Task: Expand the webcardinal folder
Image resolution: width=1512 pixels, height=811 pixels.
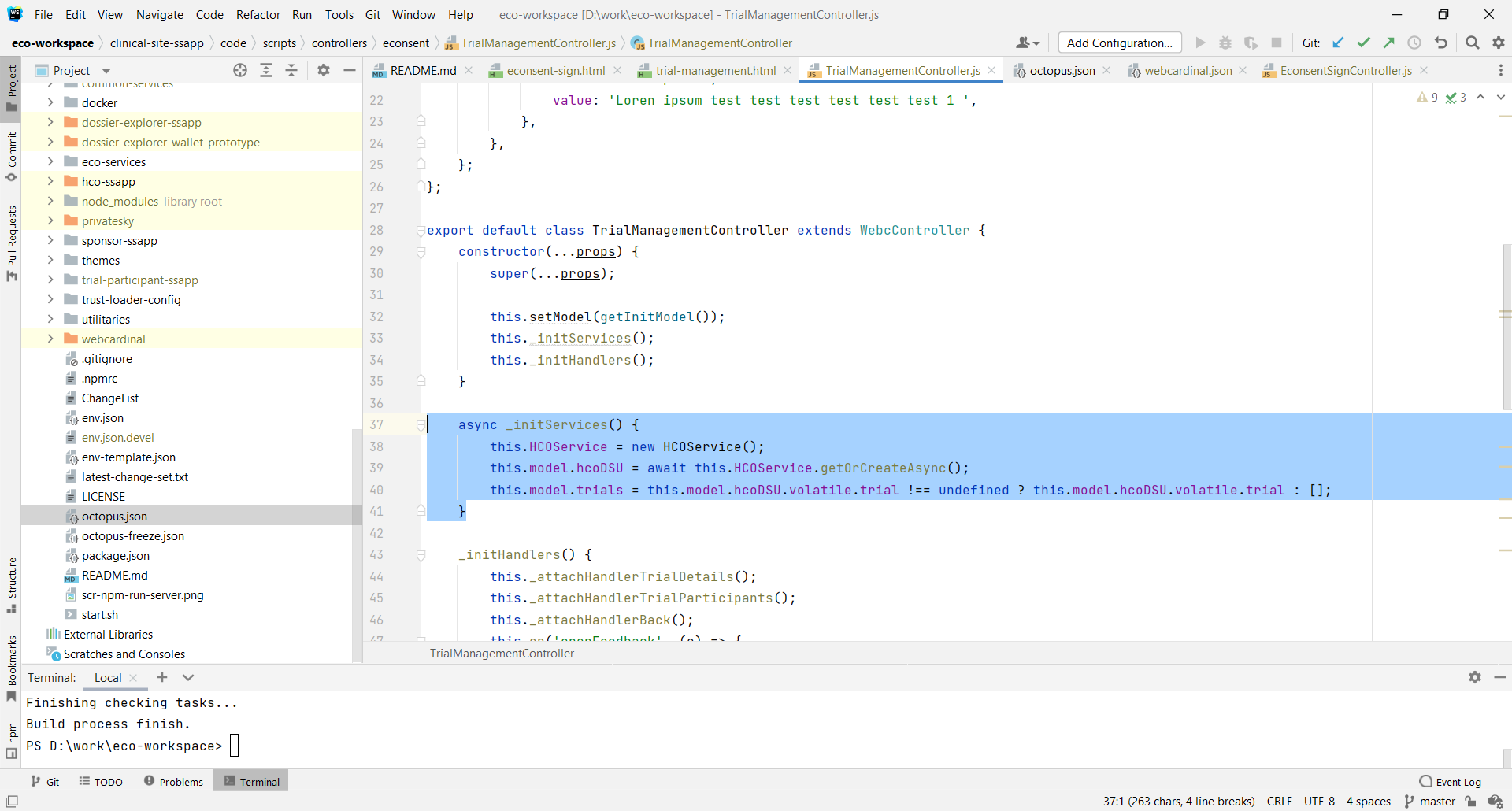Action: coord(50,339)
